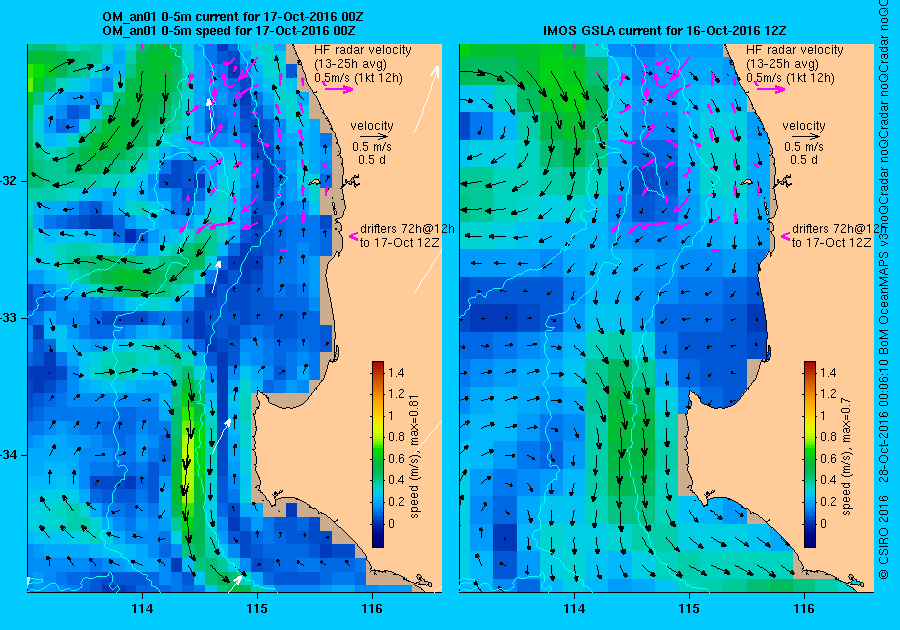
Task: Select "HF radar velocity" label in IMOS GSLA map
Action: [x=795, y=50]
